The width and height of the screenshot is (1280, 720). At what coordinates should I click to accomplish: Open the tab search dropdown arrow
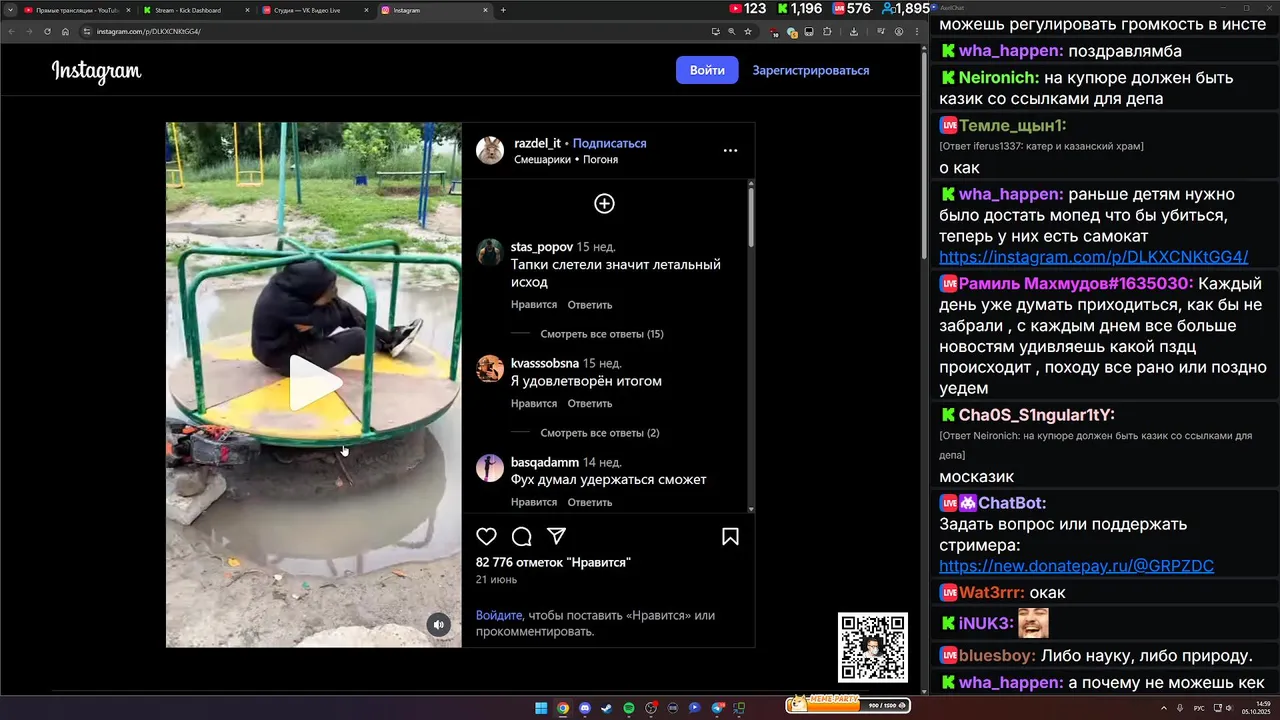point(9,10)
